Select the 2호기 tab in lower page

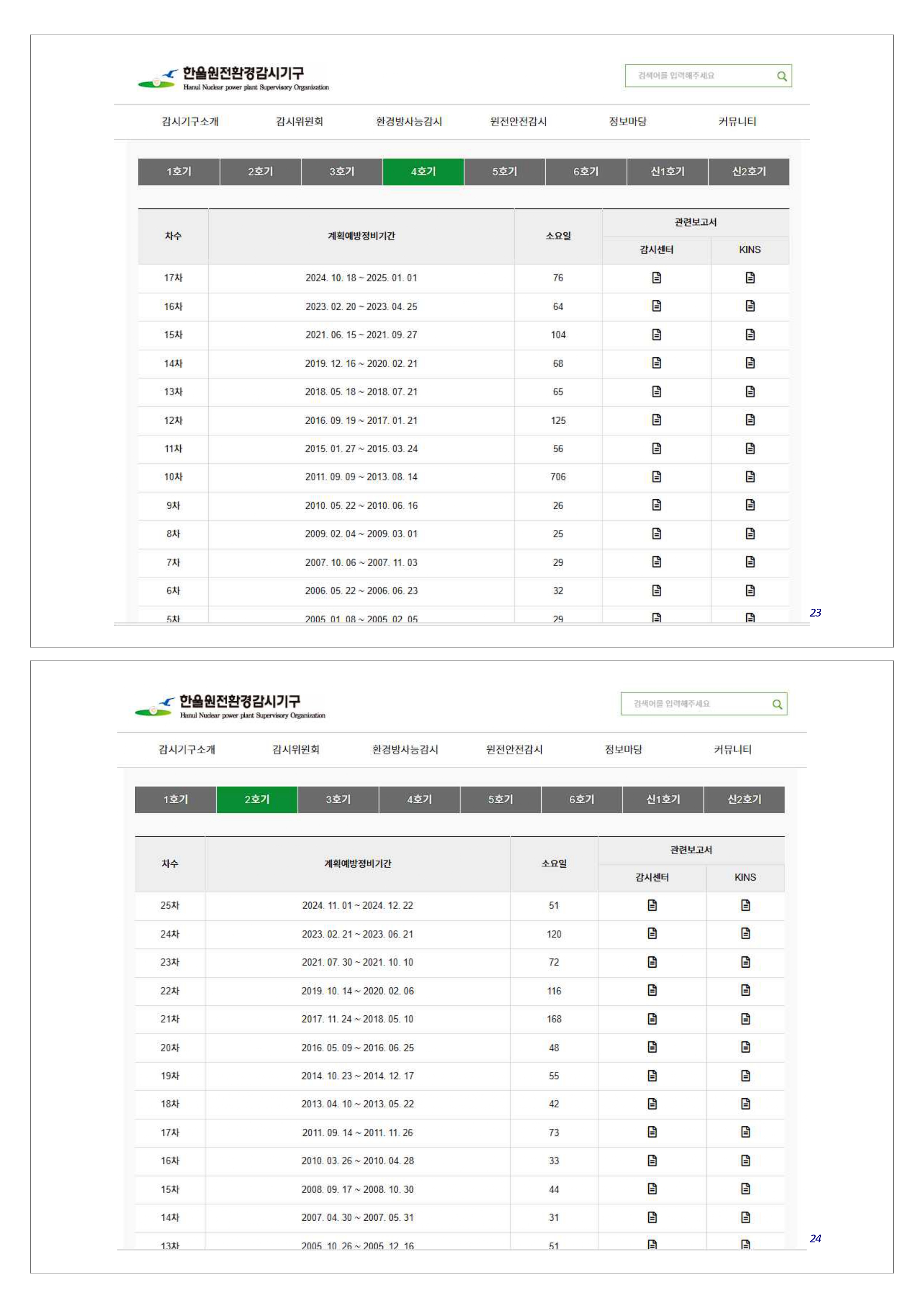click(x=257, y=799)
